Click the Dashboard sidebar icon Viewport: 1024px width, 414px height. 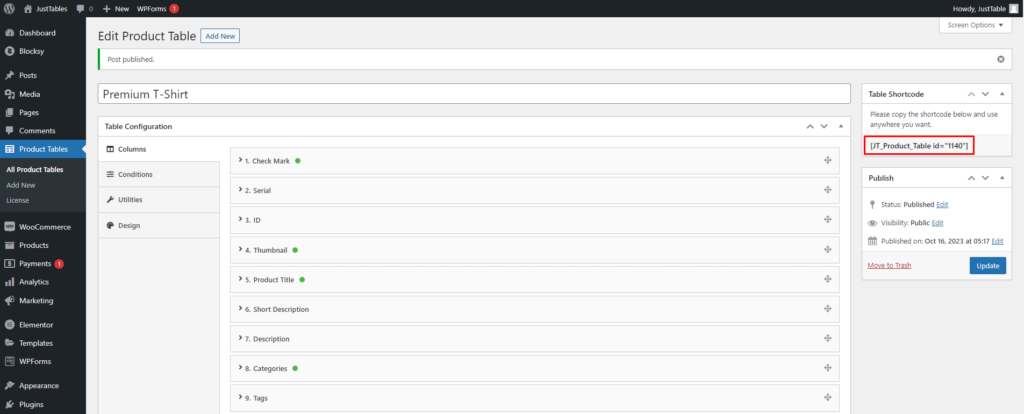[9, 33]
